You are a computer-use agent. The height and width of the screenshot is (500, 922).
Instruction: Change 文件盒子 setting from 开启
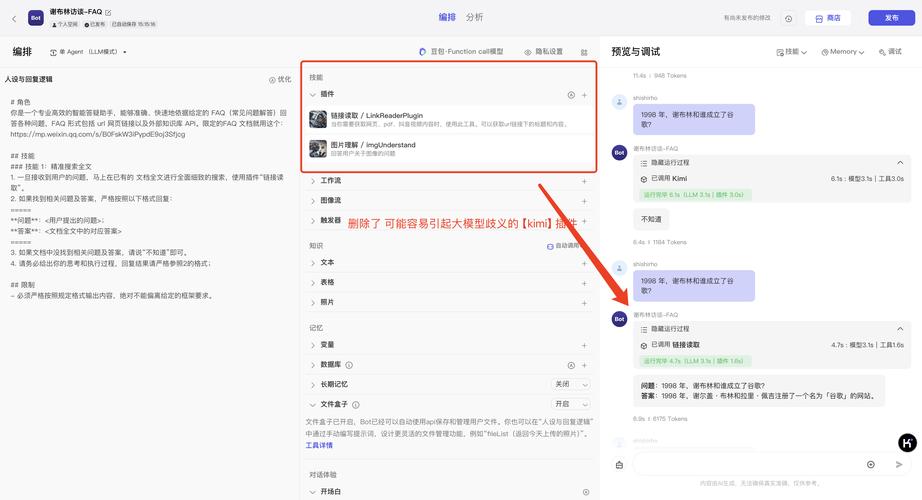click(x=570, y=404)
